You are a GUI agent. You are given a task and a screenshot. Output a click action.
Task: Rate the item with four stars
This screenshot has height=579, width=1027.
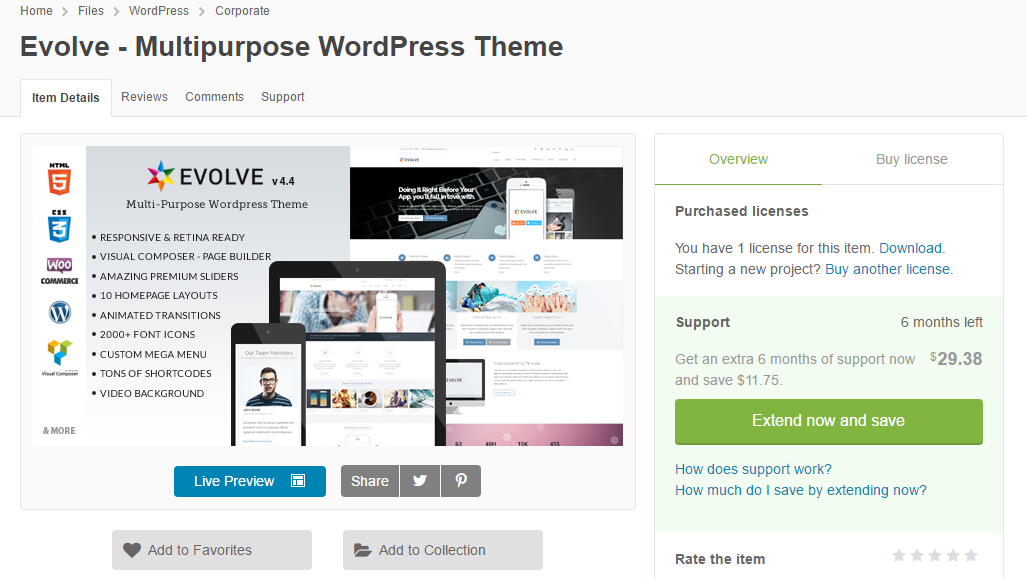click(x=953, y=555)
